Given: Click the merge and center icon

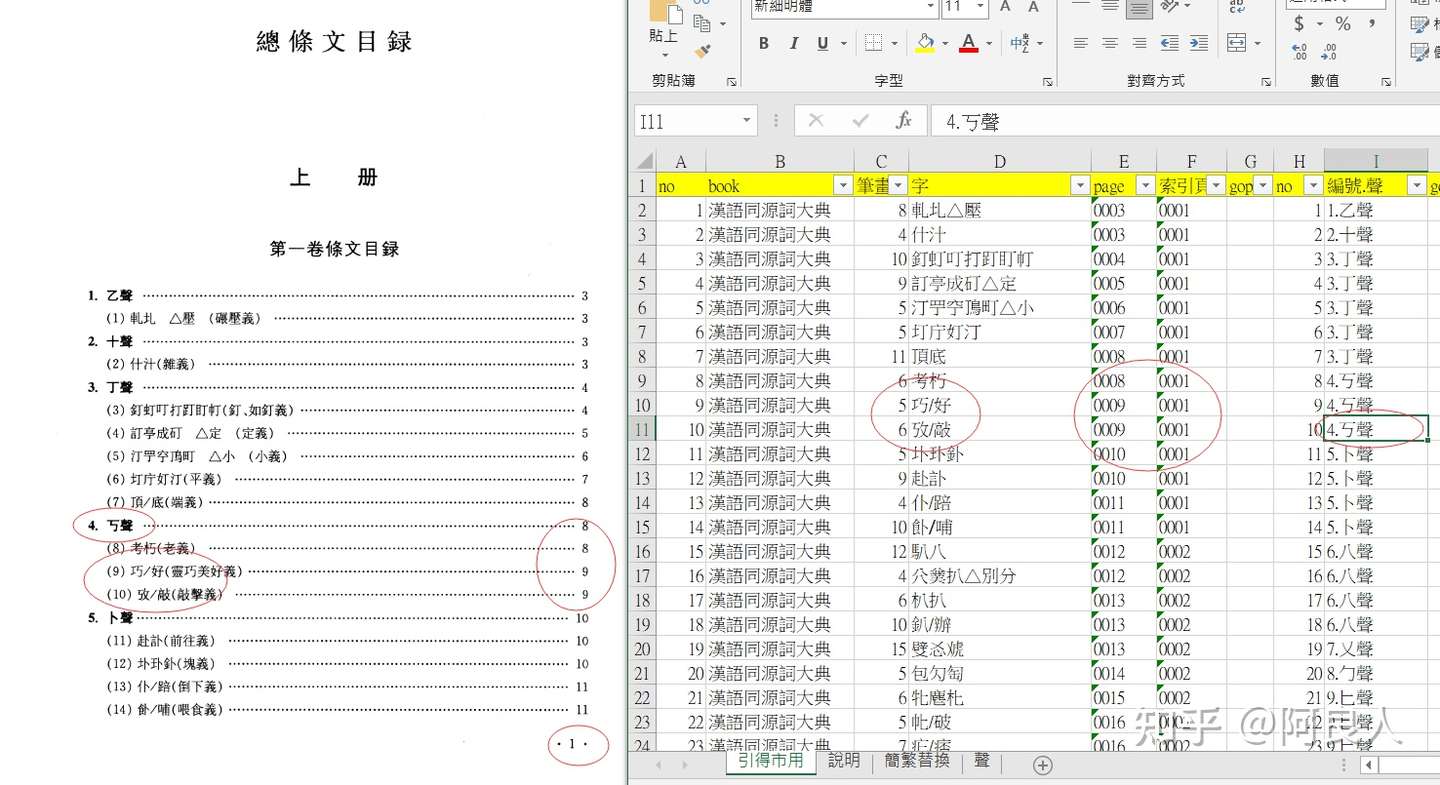Looking at the screenshot, I should click(1237, 43).
